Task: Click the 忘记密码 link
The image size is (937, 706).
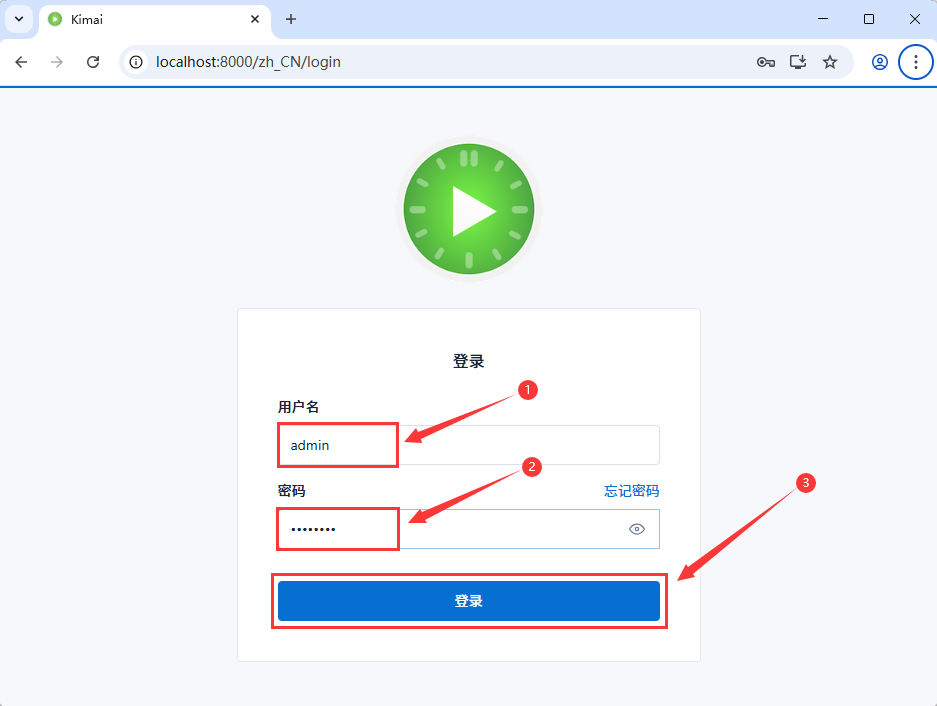Action: (x=632, y=491)
